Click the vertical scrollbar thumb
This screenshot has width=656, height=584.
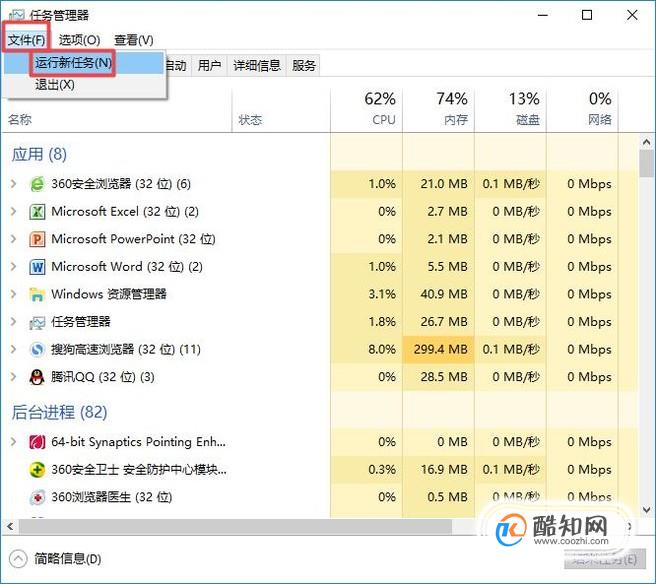coord(646,164)
